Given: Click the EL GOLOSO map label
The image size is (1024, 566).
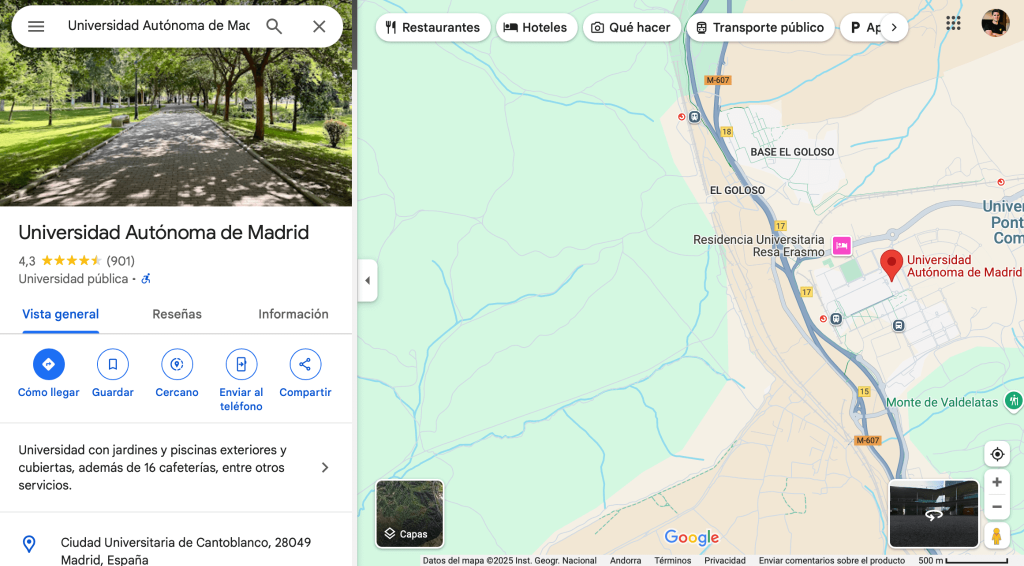Looking at the screenshot, I should pyautogui.click(x=737, y=191).
